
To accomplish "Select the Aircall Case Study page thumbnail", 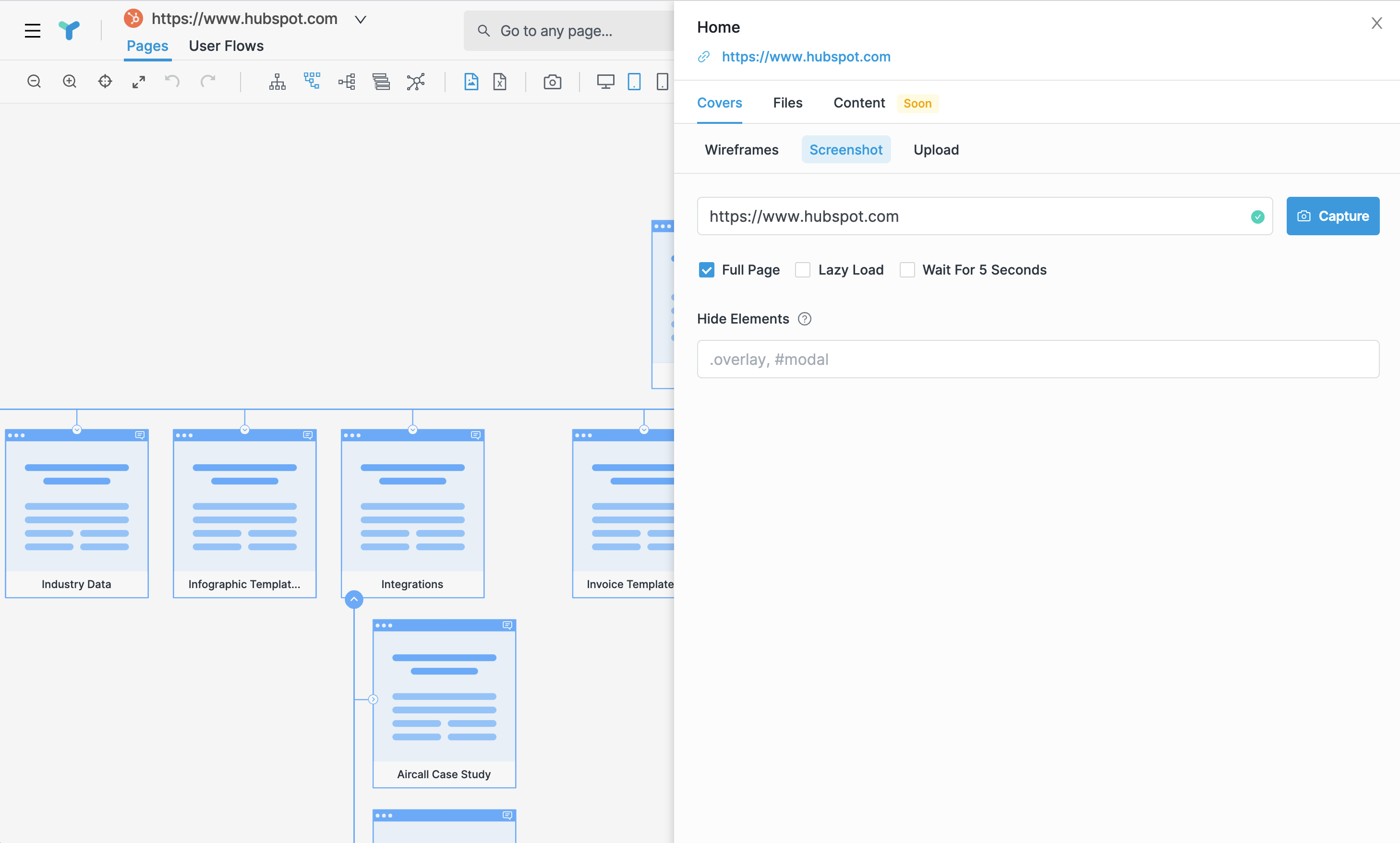I will pos(445,704).
